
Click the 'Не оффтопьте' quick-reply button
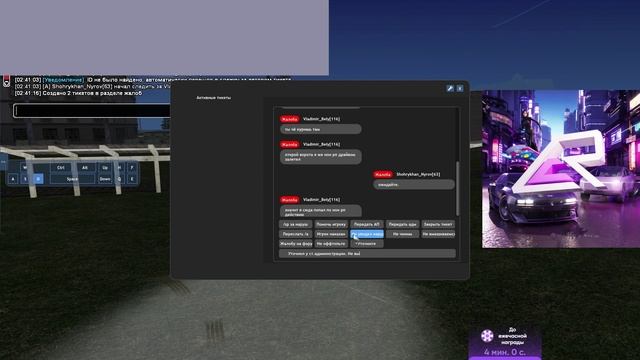331,244
